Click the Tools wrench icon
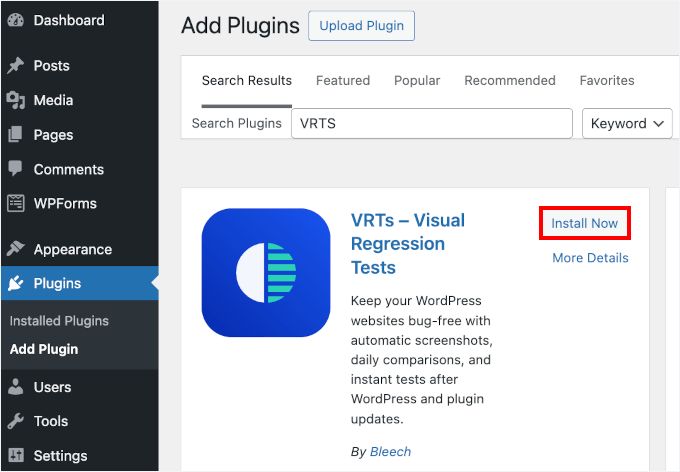Screen dimensions: 680x472 pos(16,421)
